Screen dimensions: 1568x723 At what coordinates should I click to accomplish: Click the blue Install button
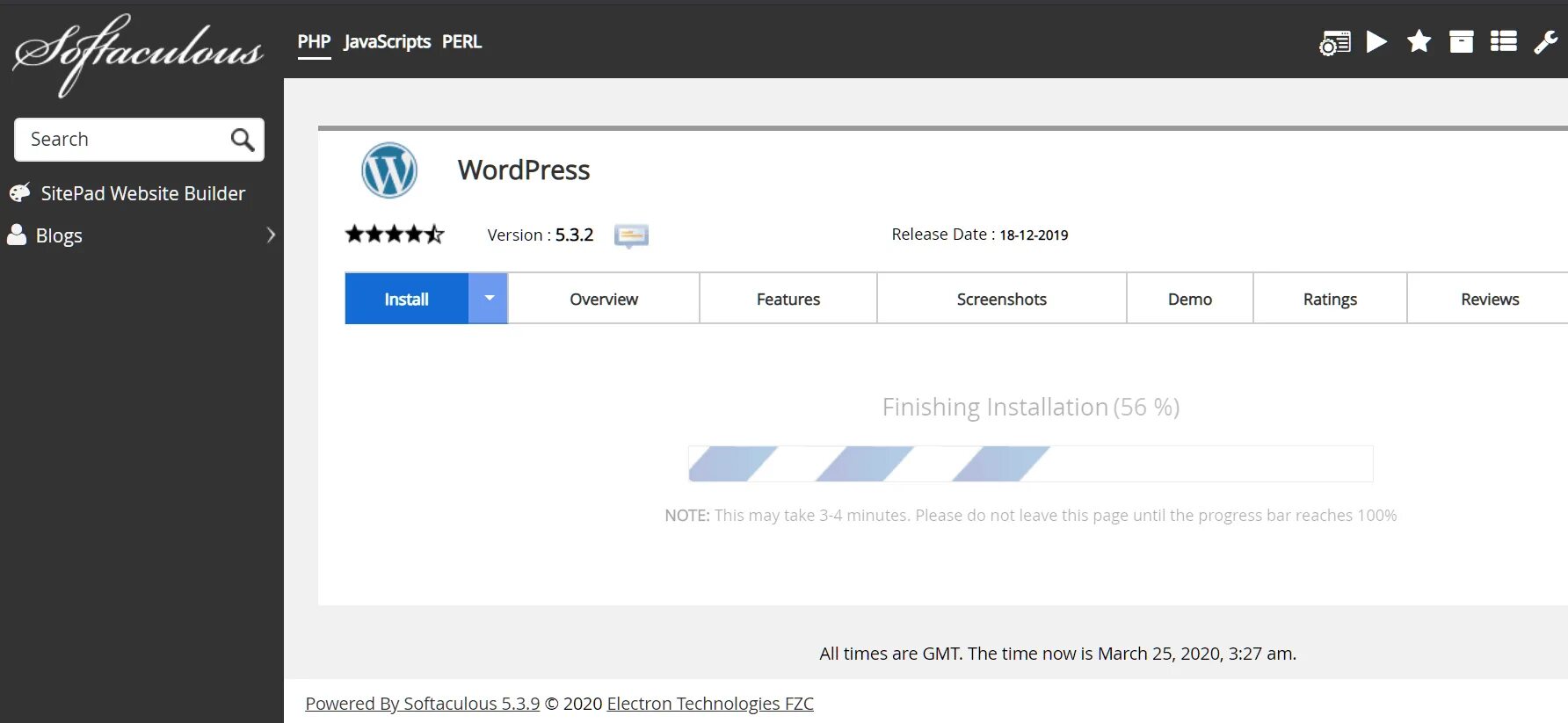(x=406, y=299)
